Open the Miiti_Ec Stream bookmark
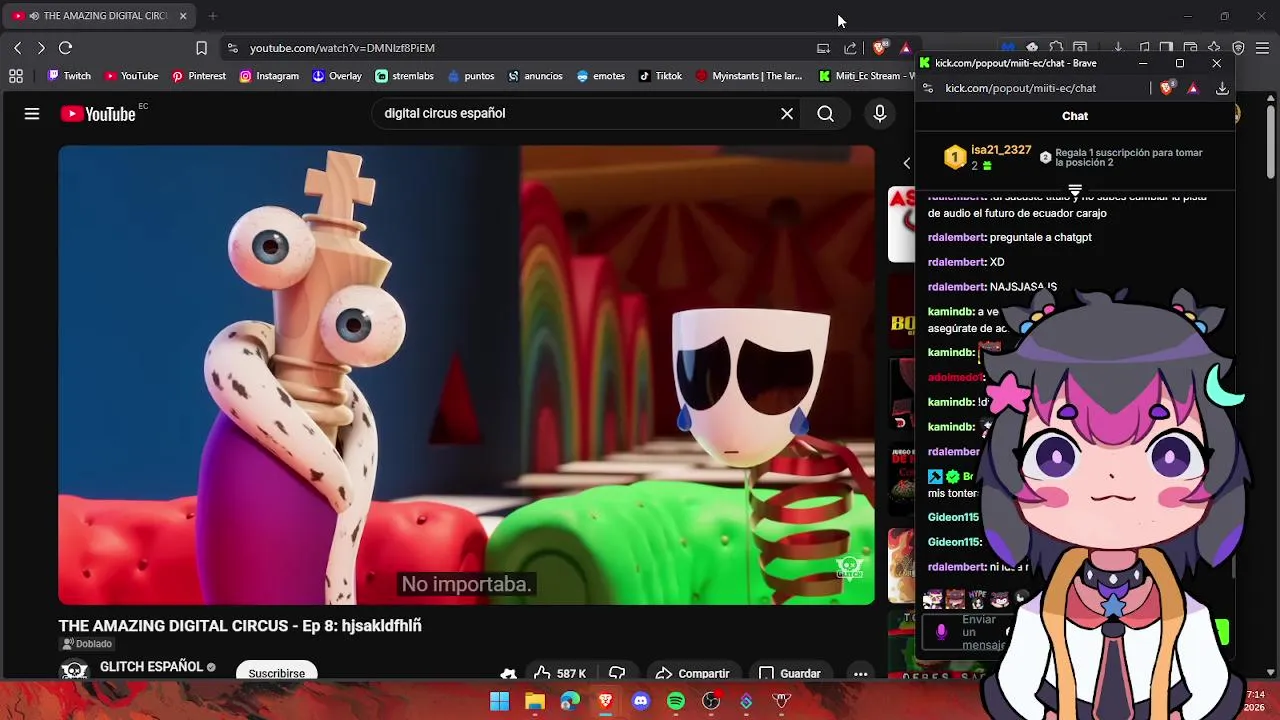Image resolution: width=1280 pixels, height=720 pixels. [864, 76]
